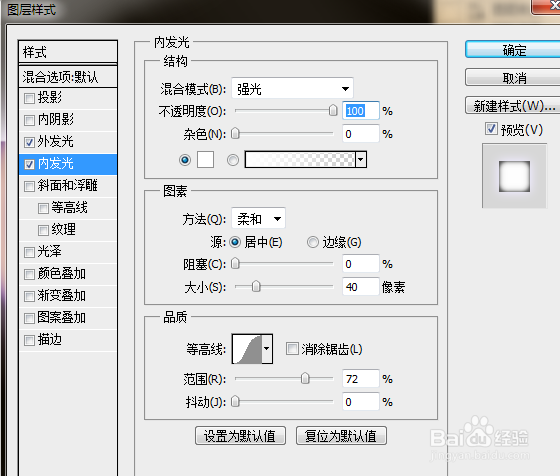Enable the 描边 stroke checkbox
Screen dimensions: 560x476
[29, 340]
